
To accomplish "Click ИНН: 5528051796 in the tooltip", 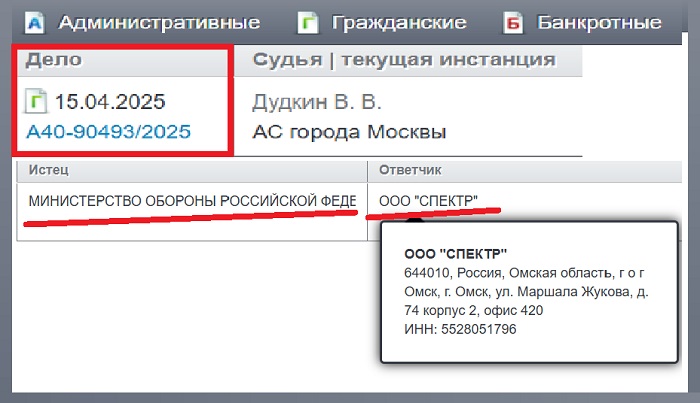I will click(x=460, y=329).
